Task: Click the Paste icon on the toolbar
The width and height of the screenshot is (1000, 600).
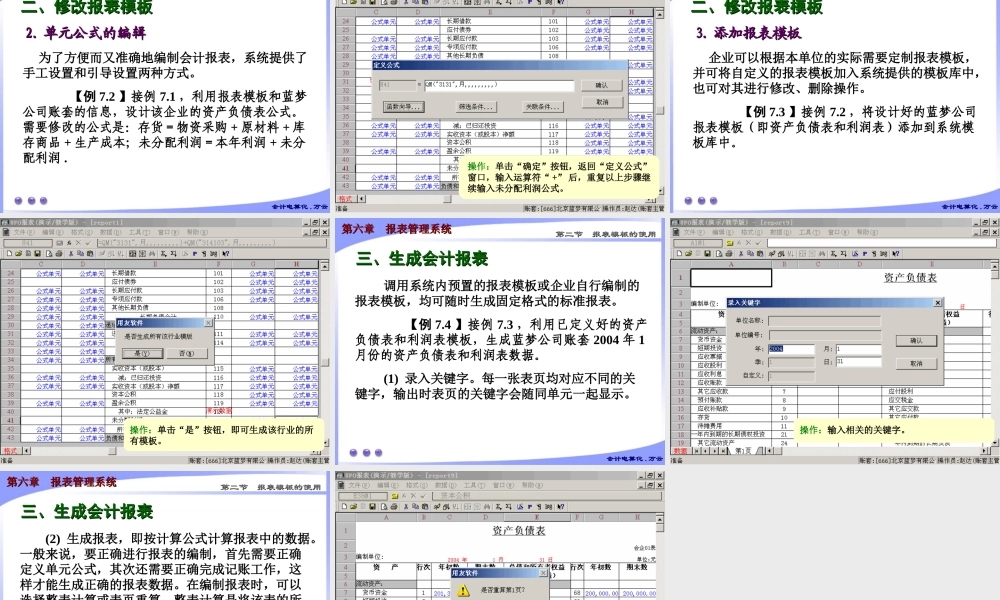Action: pos(88,252)
